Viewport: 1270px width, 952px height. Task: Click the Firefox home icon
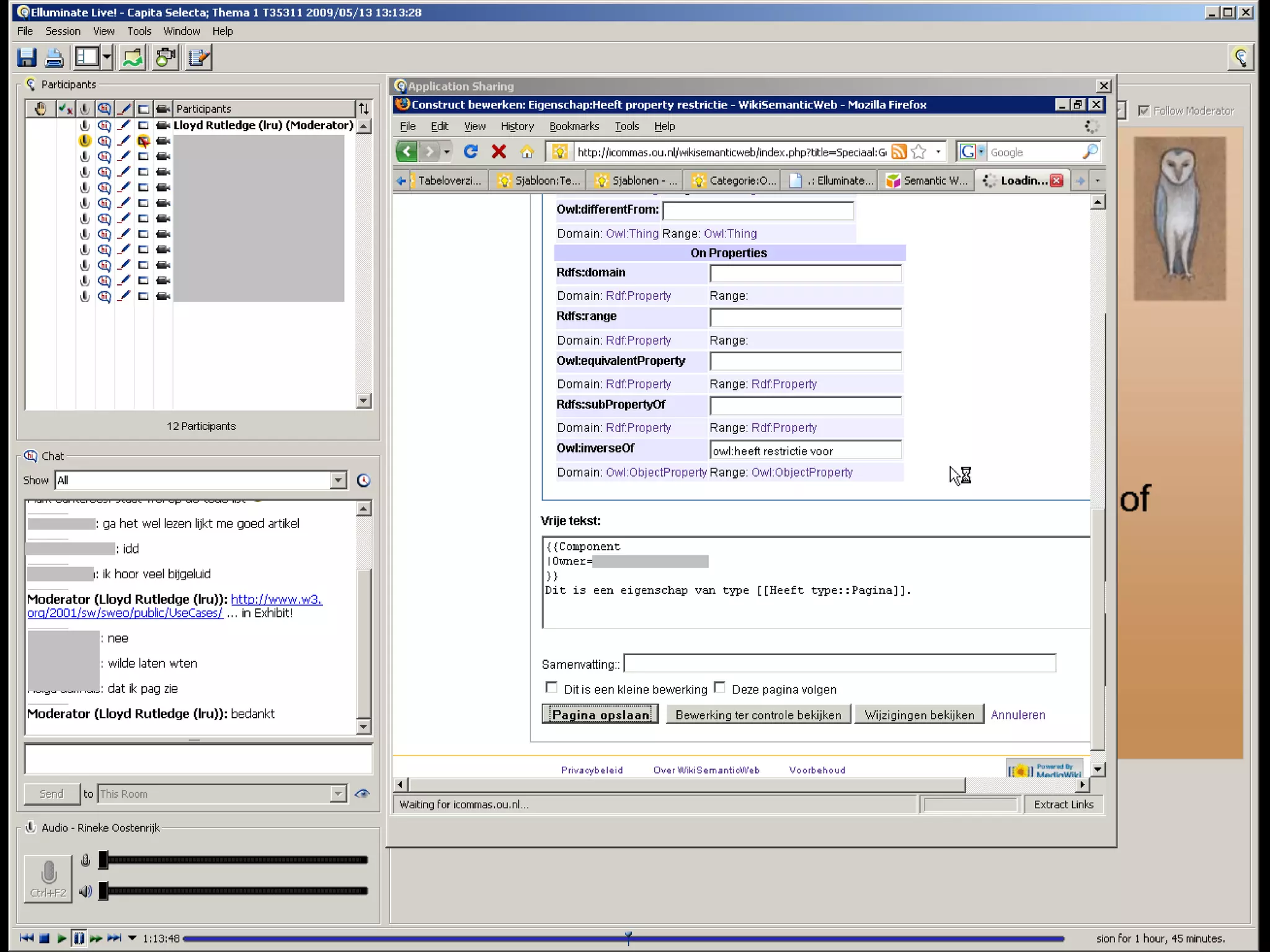pyautogui.click(x=526, y=152)
